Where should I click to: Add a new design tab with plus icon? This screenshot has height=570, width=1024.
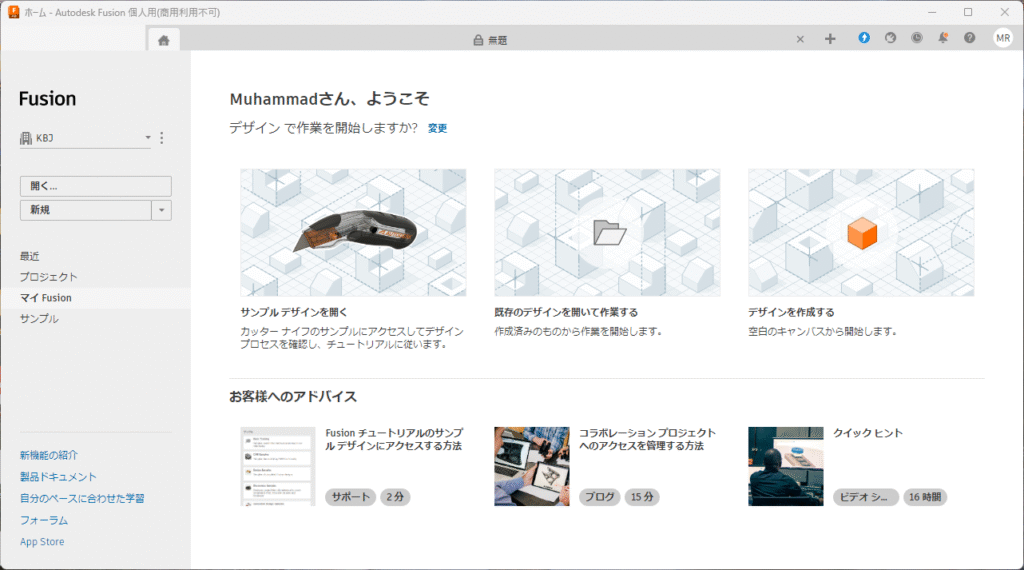[x=830, y=39]
